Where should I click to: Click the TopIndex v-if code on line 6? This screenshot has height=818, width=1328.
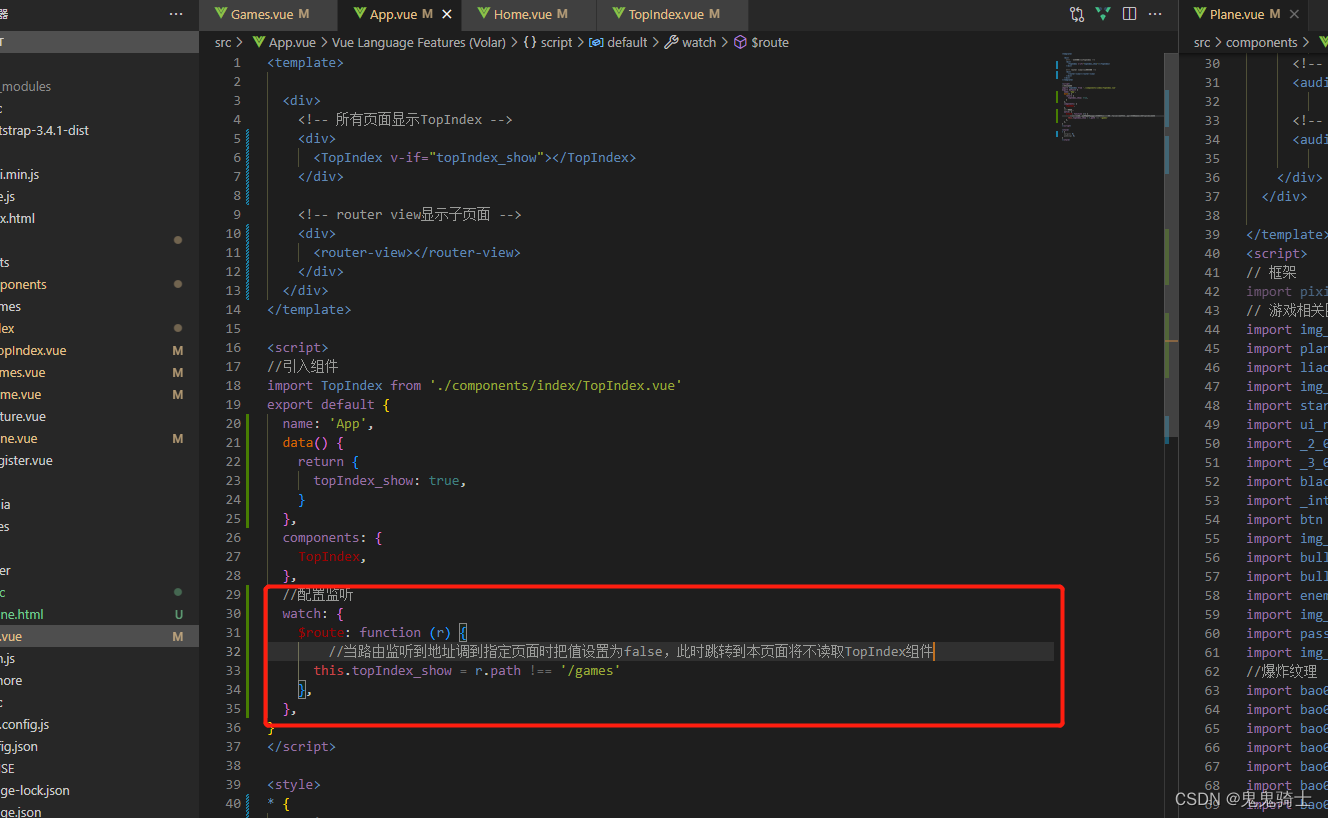coord(475,157)
